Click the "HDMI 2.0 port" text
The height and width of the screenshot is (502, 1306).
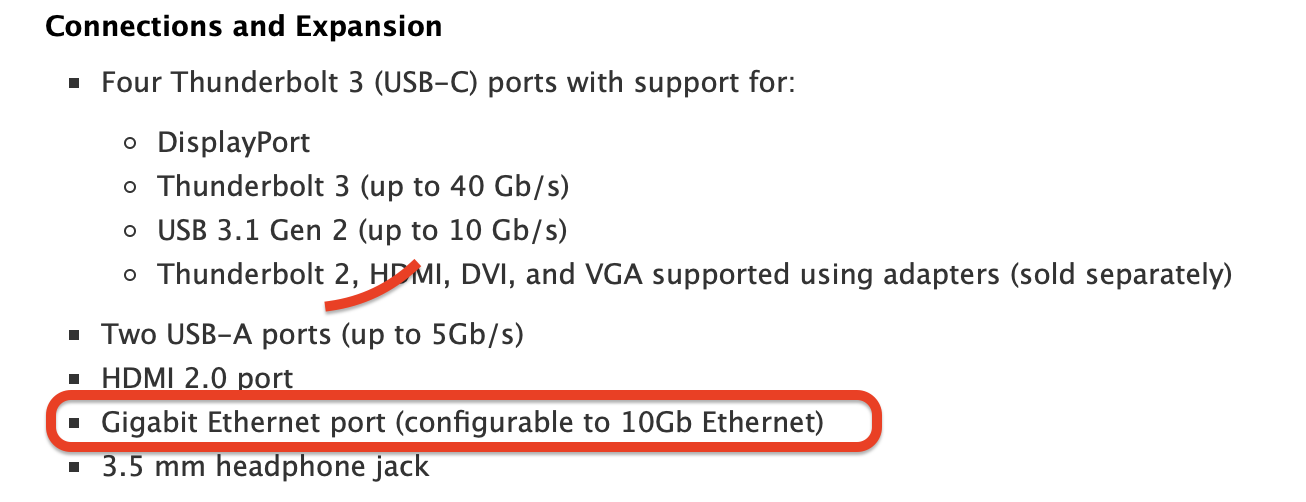197,378
